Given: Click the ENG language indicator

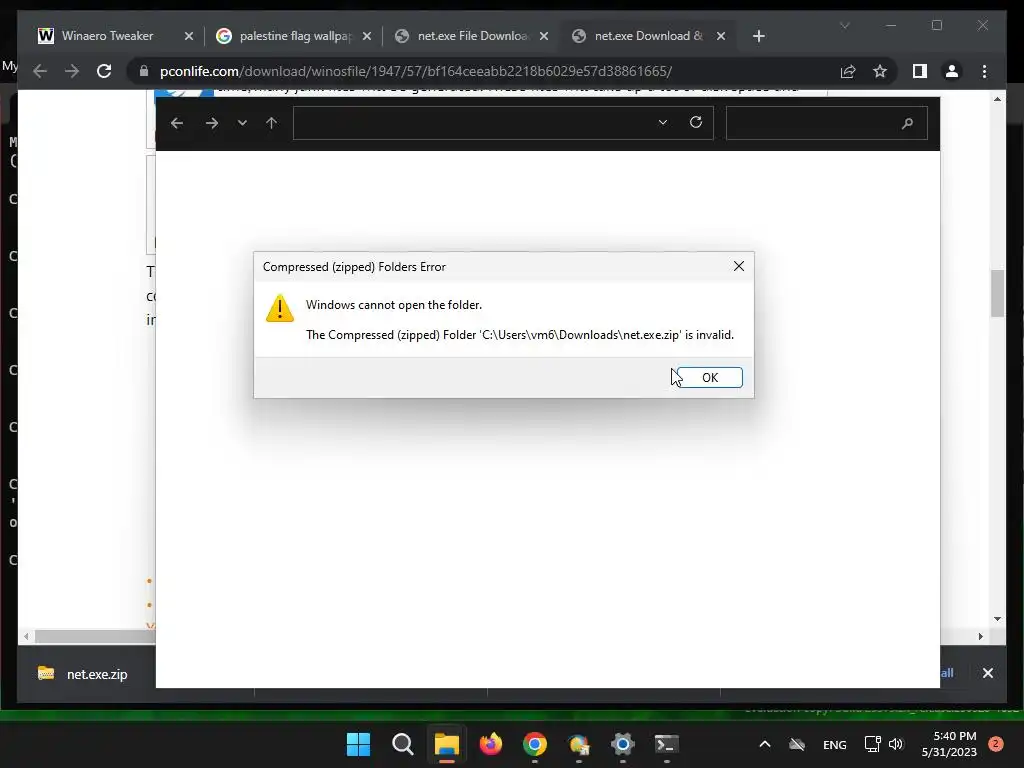Looking at the screenshot, I should pos(835,744).
